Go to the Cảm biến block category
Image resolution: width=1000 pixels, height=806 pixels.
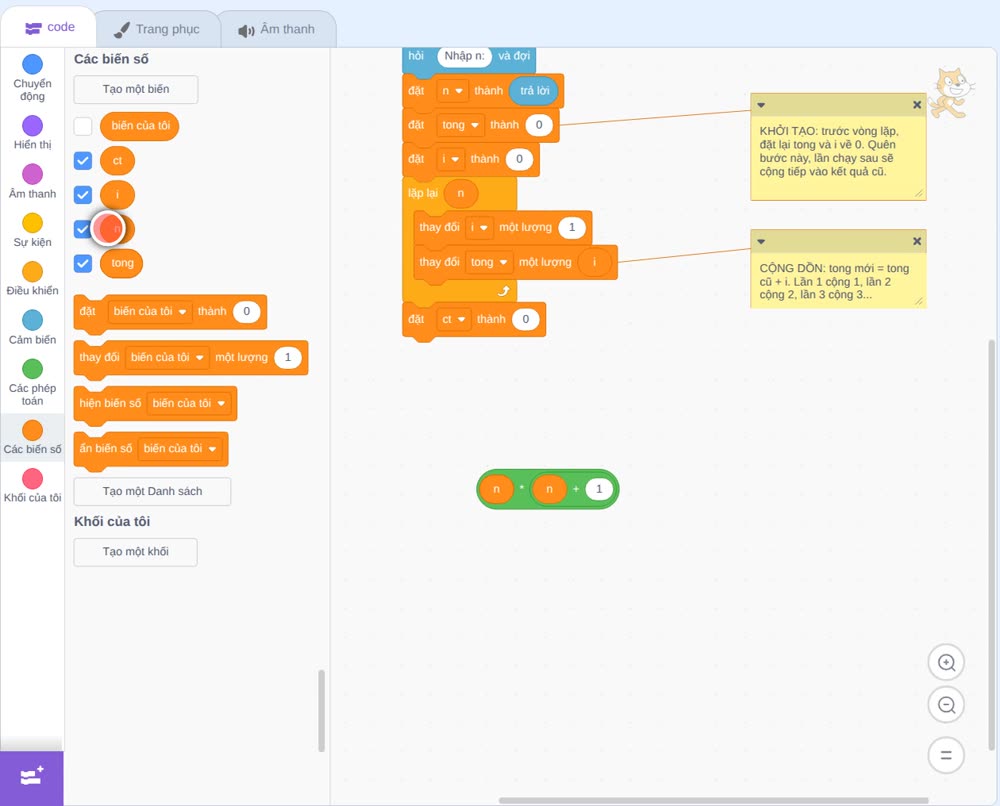32,328
